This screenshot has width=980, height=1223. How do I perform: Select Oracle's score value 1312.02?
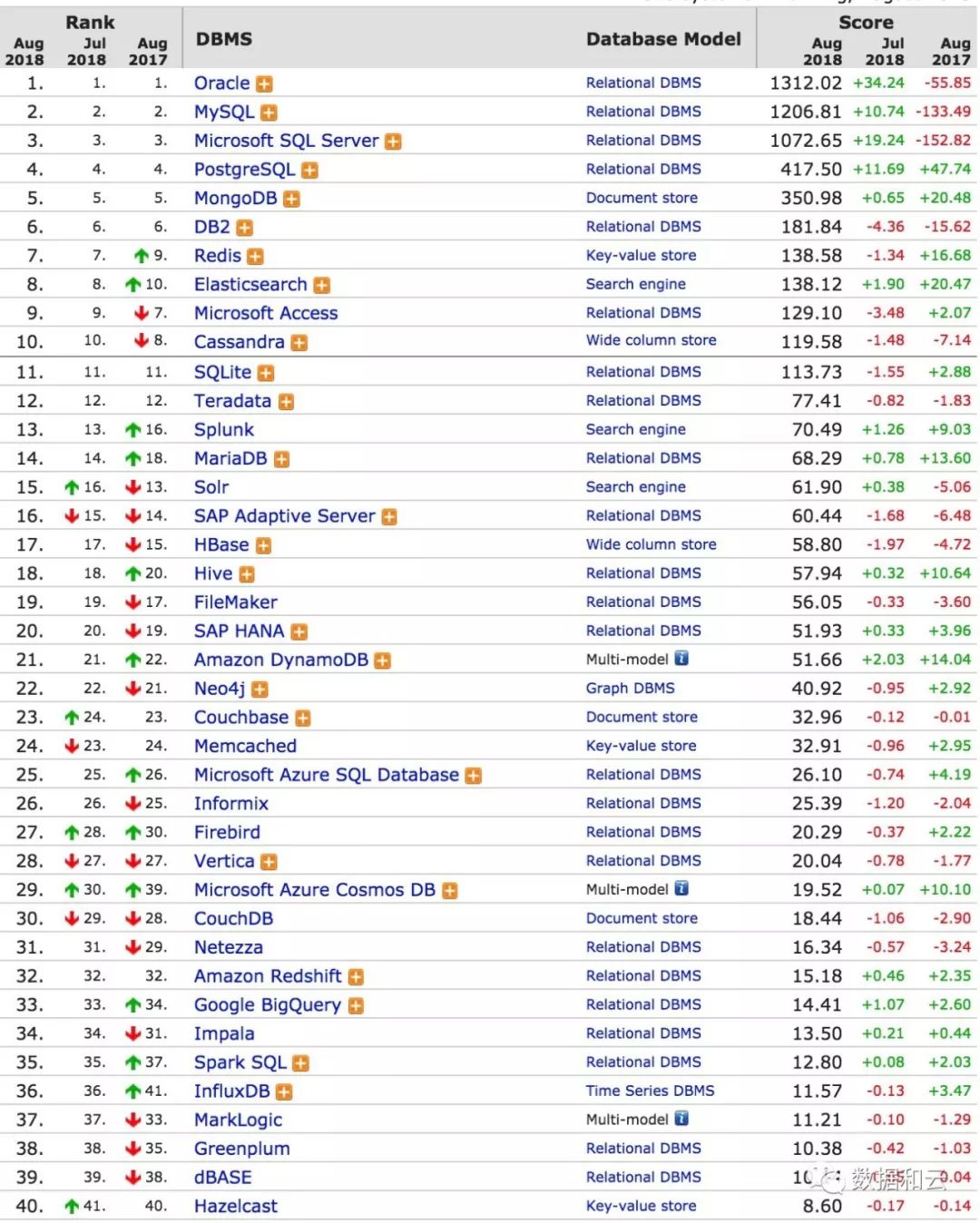tap(806, 83)
